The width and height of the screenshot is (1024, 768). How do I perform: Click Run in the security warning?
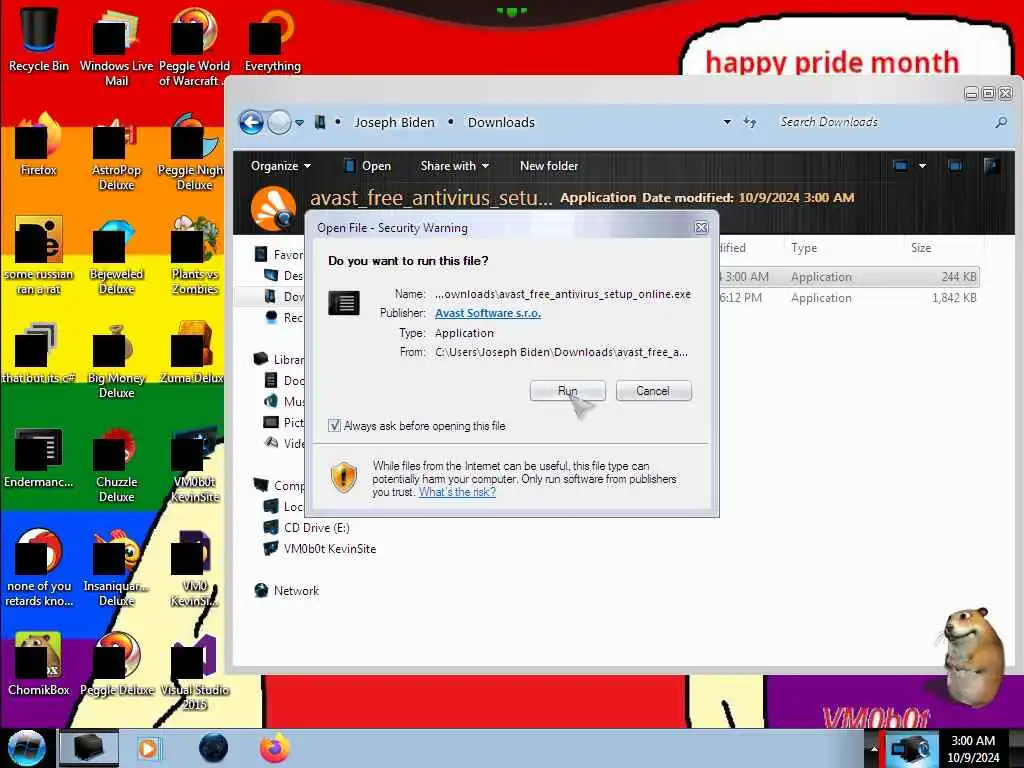point(568,391)
